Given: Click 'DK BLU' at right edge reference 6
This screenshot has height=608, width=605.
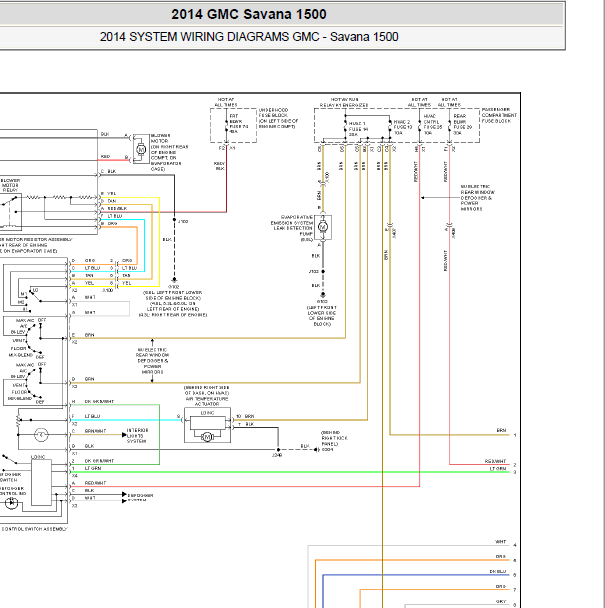Looking at the screenshot, I should click(498, 572).
